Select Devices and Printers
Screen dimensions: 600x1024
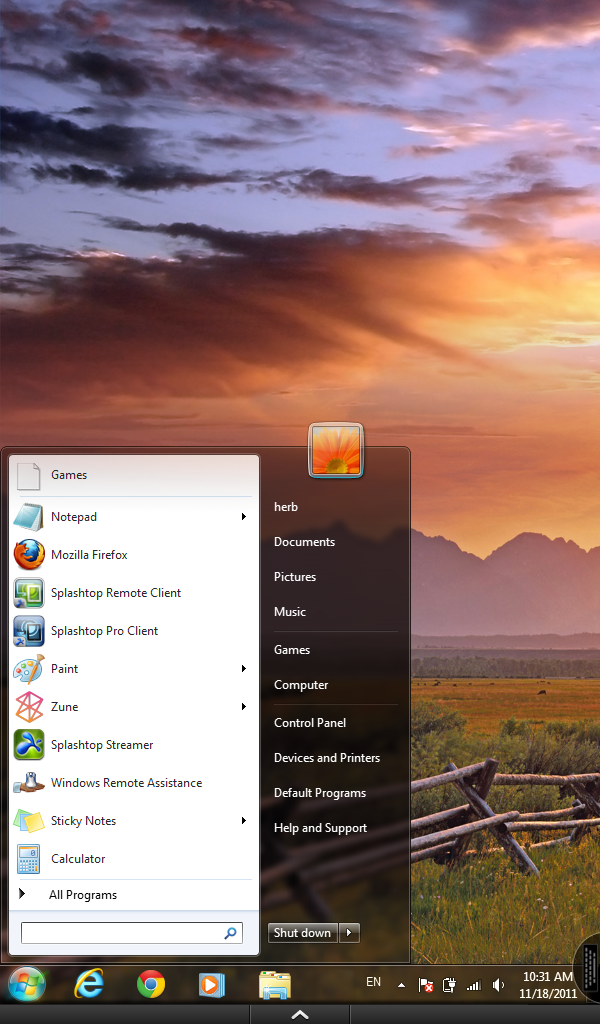327,758
